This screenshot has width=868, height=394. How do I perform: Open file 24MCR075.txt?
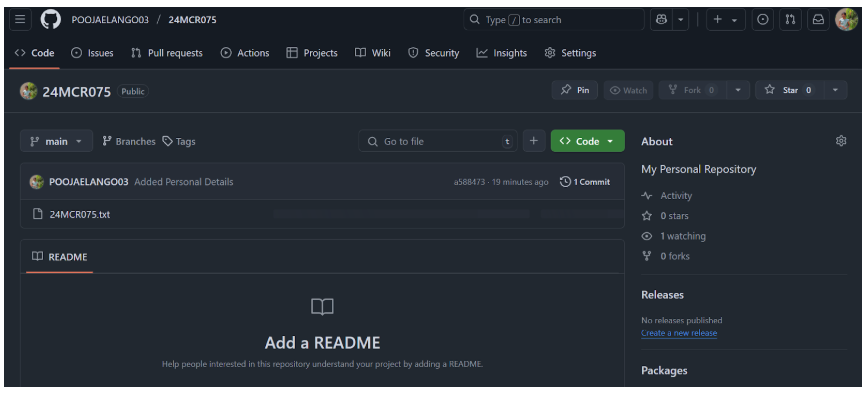(80, 214)
